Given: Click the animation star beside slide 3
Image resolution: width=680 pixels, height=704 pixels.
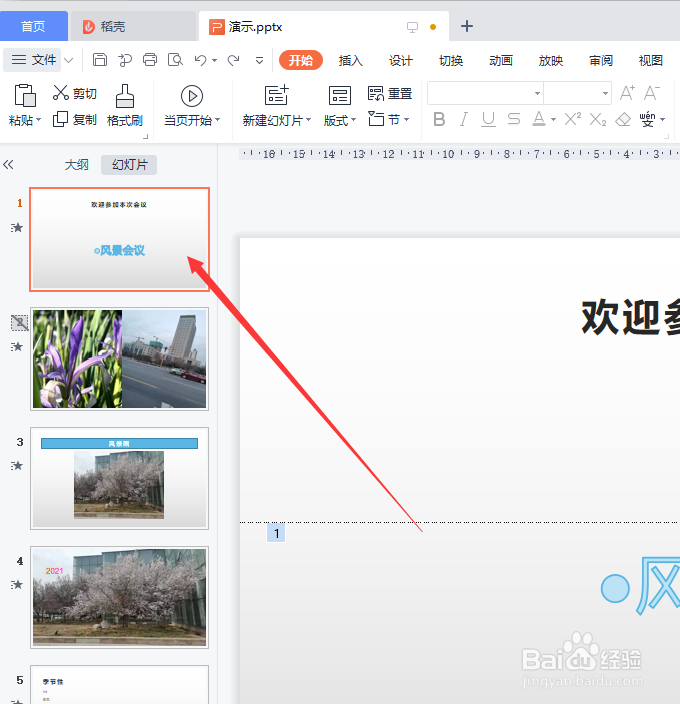Looking at the screenshot, I should [x=17, y=466].
